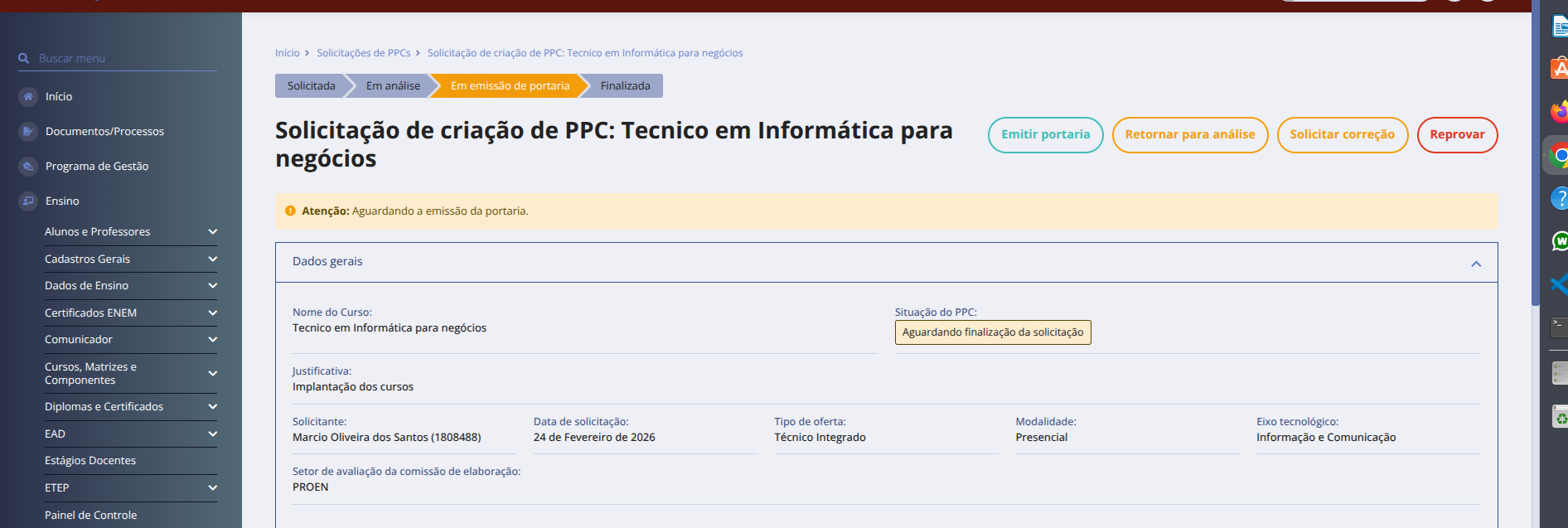The width and height of the screenshot is (1568, 528).
Task: Click the Aguardando finalização da solicitação badge
Action: click(x=993, y=332)
